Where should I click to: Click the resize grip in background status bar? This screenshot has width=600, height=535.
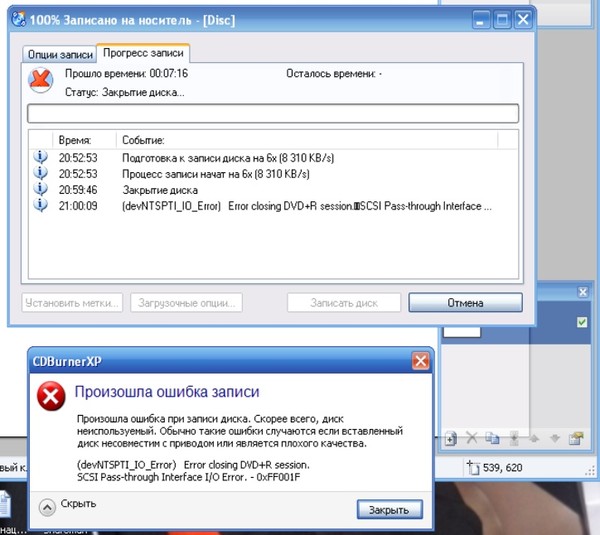(590, 471)
